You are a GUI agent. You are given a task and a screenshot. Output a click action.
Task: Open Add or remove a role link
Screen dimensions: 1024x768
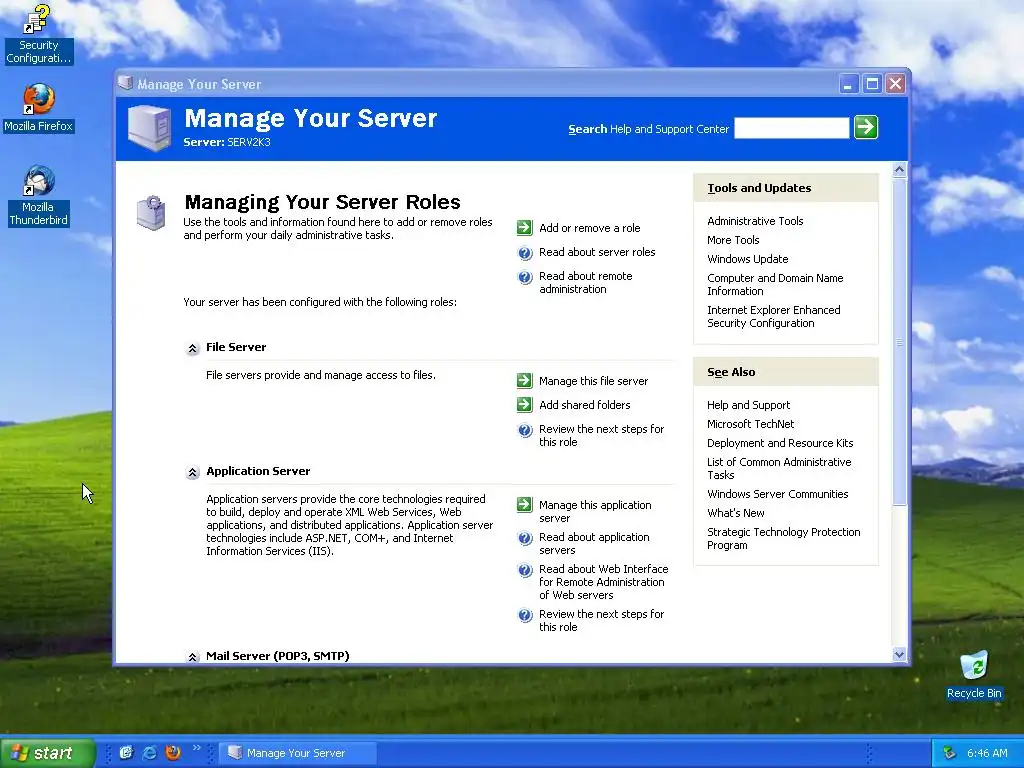(590, 228)
